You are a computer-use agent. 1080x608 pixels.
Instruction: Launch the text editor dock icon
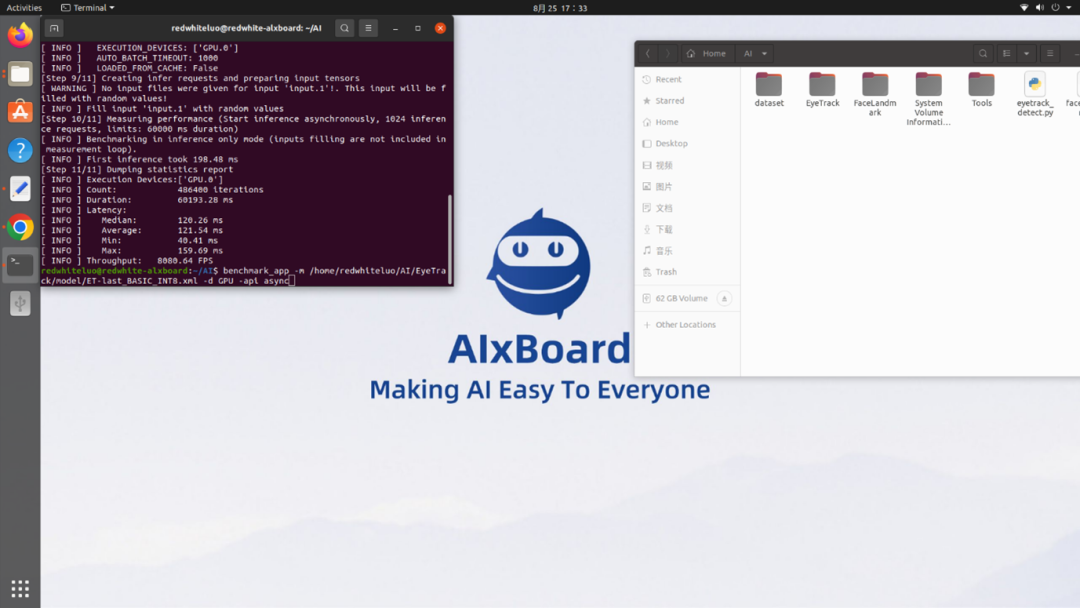pos(20,189)
